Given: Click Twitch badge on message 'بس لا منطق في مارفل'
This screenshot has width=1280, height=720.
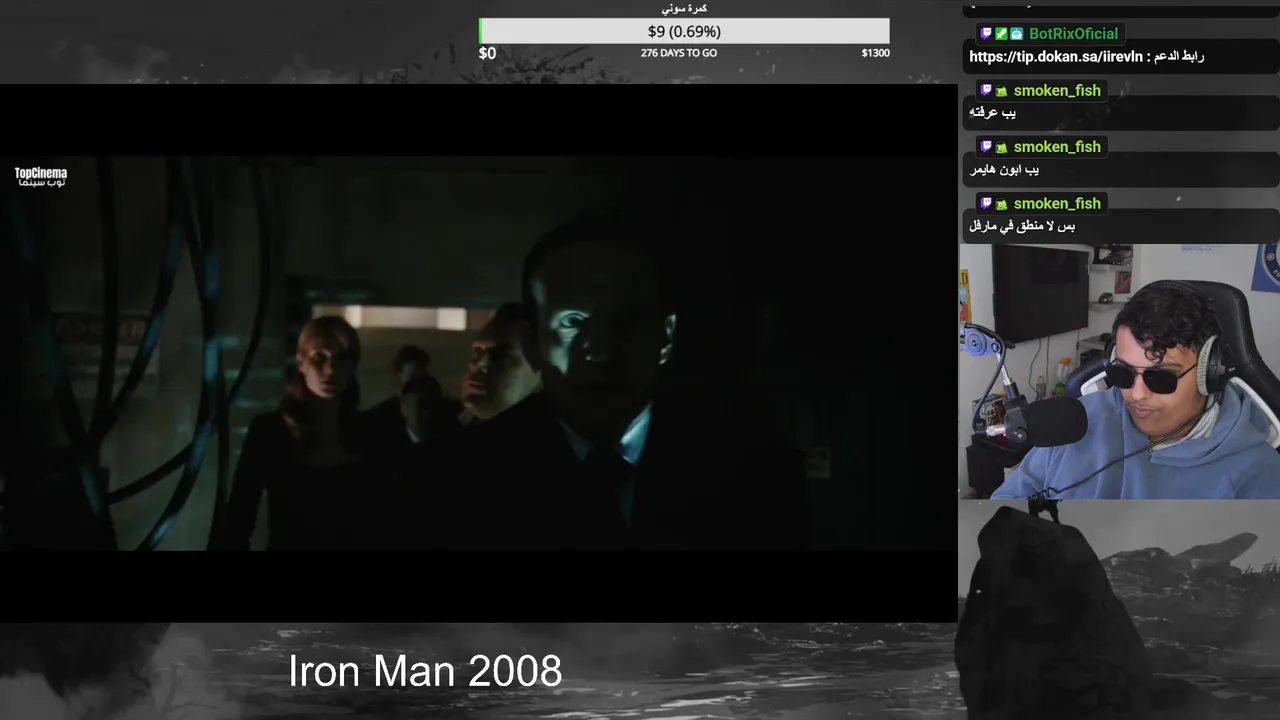Looking at the screenshot, I should [x=986, y=204].
